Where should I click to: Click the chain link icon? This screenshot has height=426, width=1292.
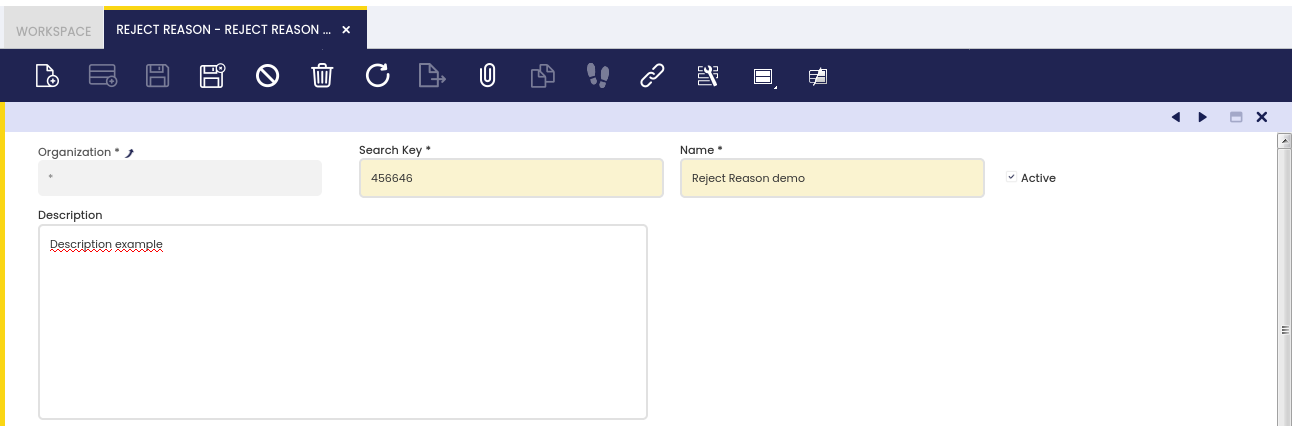tap(652, 76)
